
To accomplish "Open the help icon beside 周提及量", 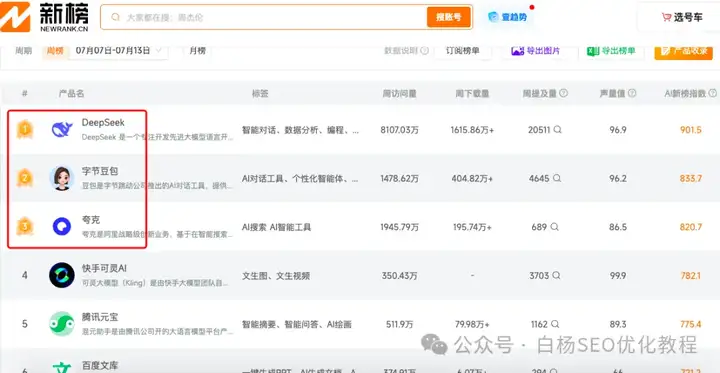I will (x=563, y=93).
